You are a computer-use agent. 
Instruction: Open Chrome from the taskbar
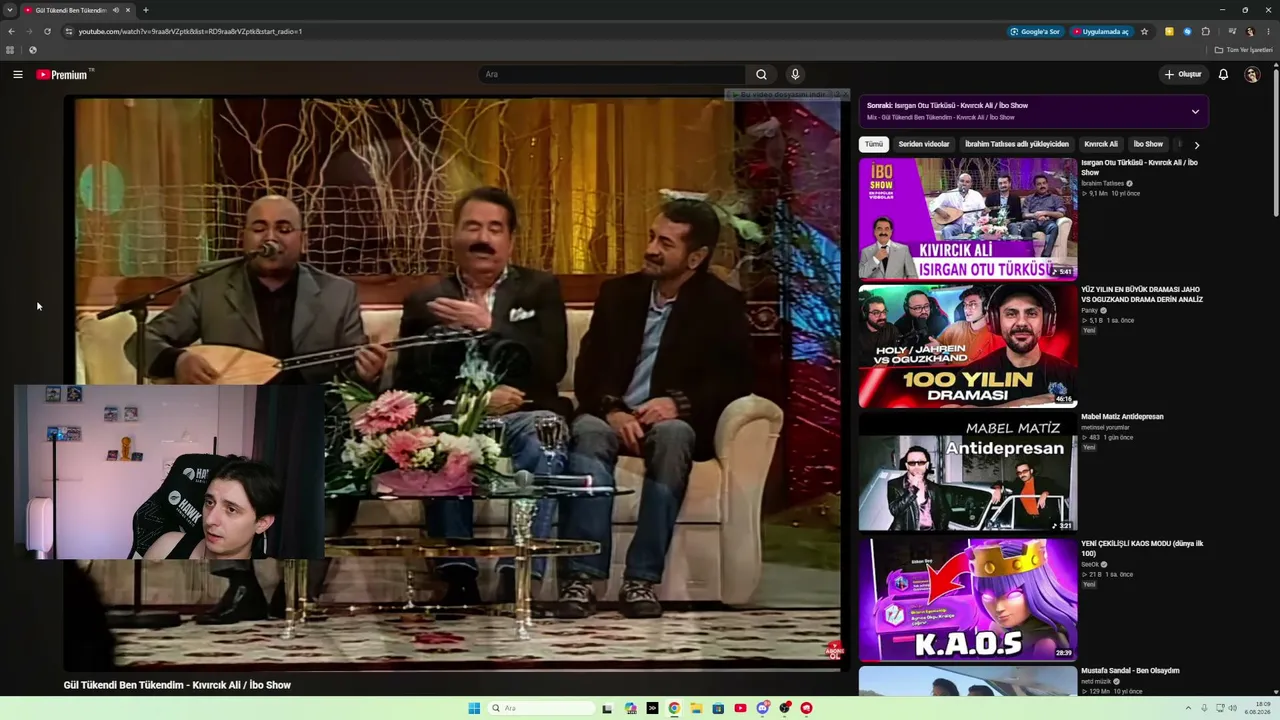click(674, 708)
